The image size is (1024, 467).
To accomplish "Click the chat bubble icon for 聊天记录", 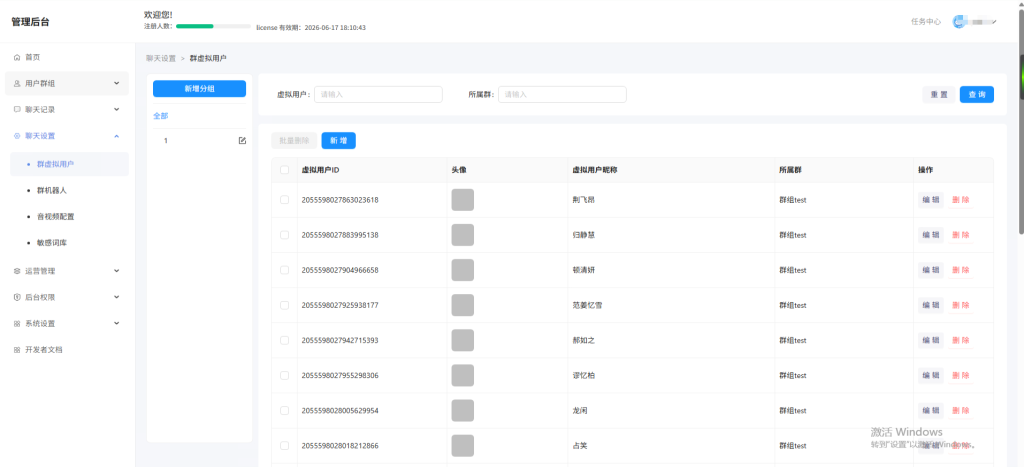I will pos(17,110).
